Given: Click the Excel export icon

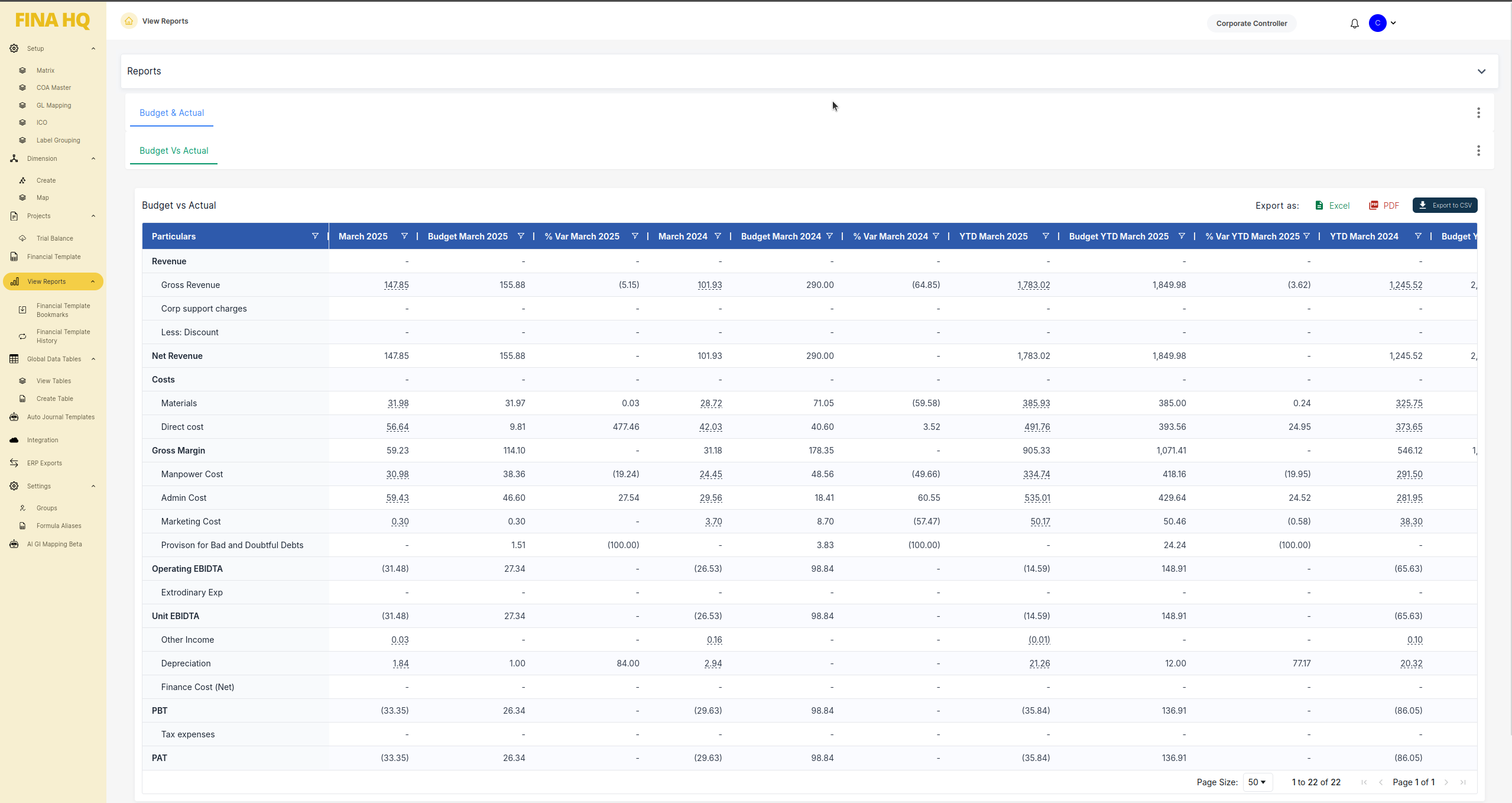Looking at the screenshot, I should [1319, 205].
